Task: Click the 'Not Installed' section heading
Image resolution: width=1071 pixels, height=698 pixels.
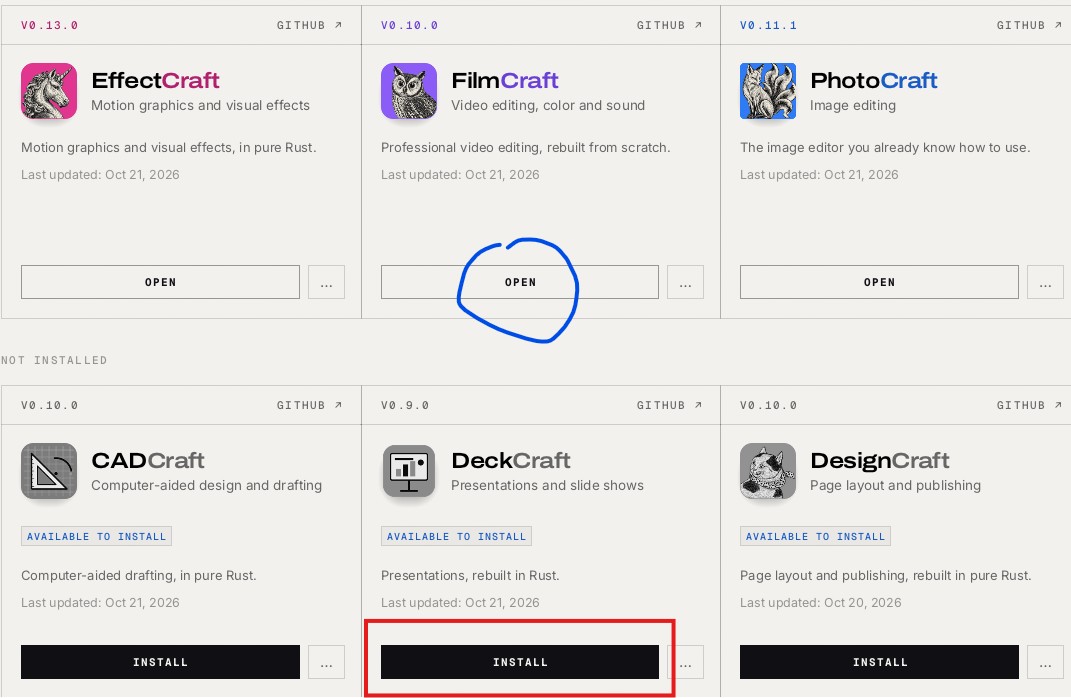Action: (x=54, y=360)
